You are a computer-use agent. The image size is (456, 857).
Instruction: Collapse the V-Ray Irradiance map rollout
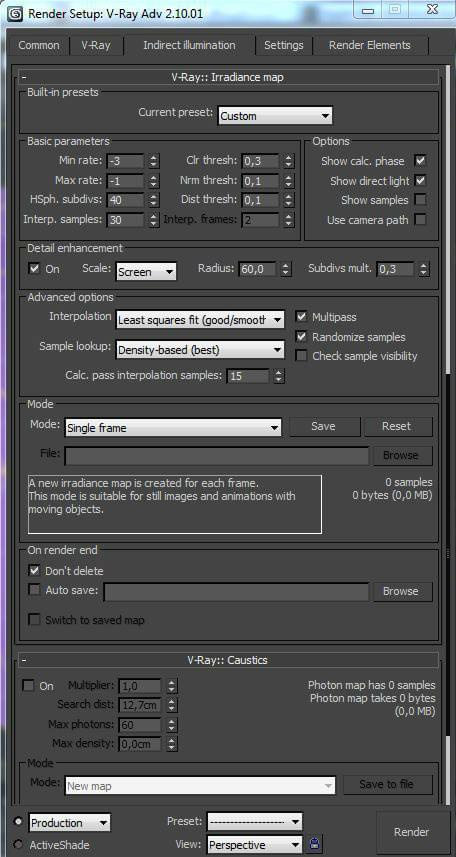(25, 78)
